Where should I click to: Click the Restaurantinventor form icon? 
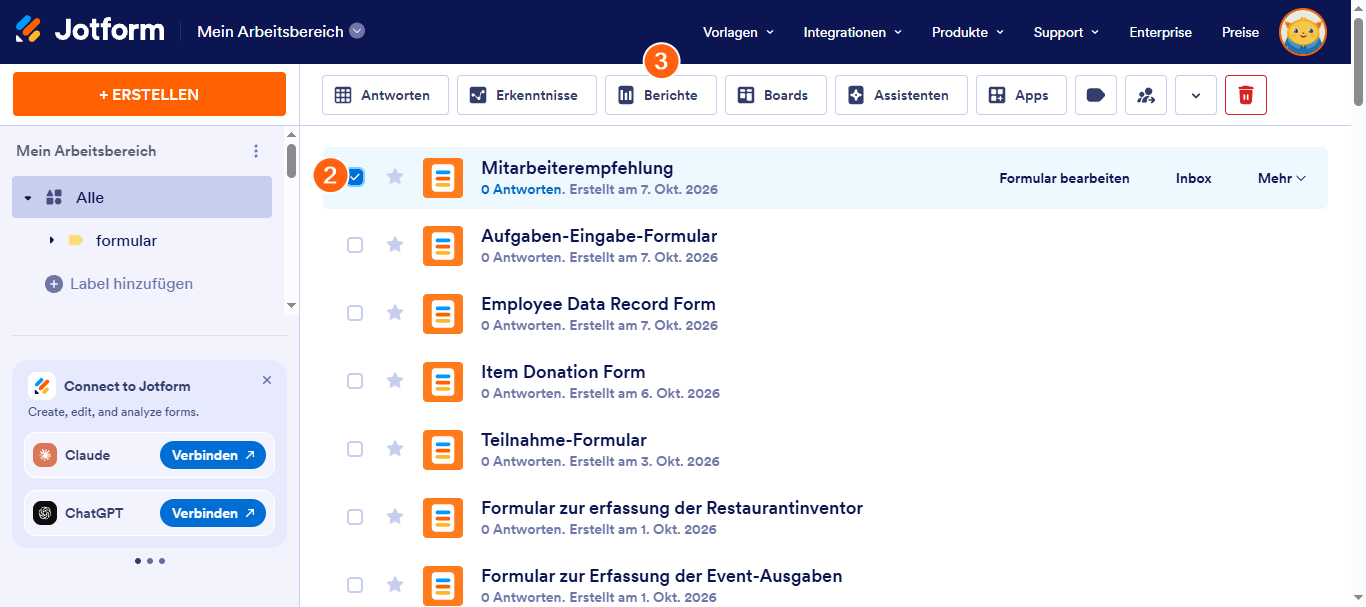tap(443, 518)
